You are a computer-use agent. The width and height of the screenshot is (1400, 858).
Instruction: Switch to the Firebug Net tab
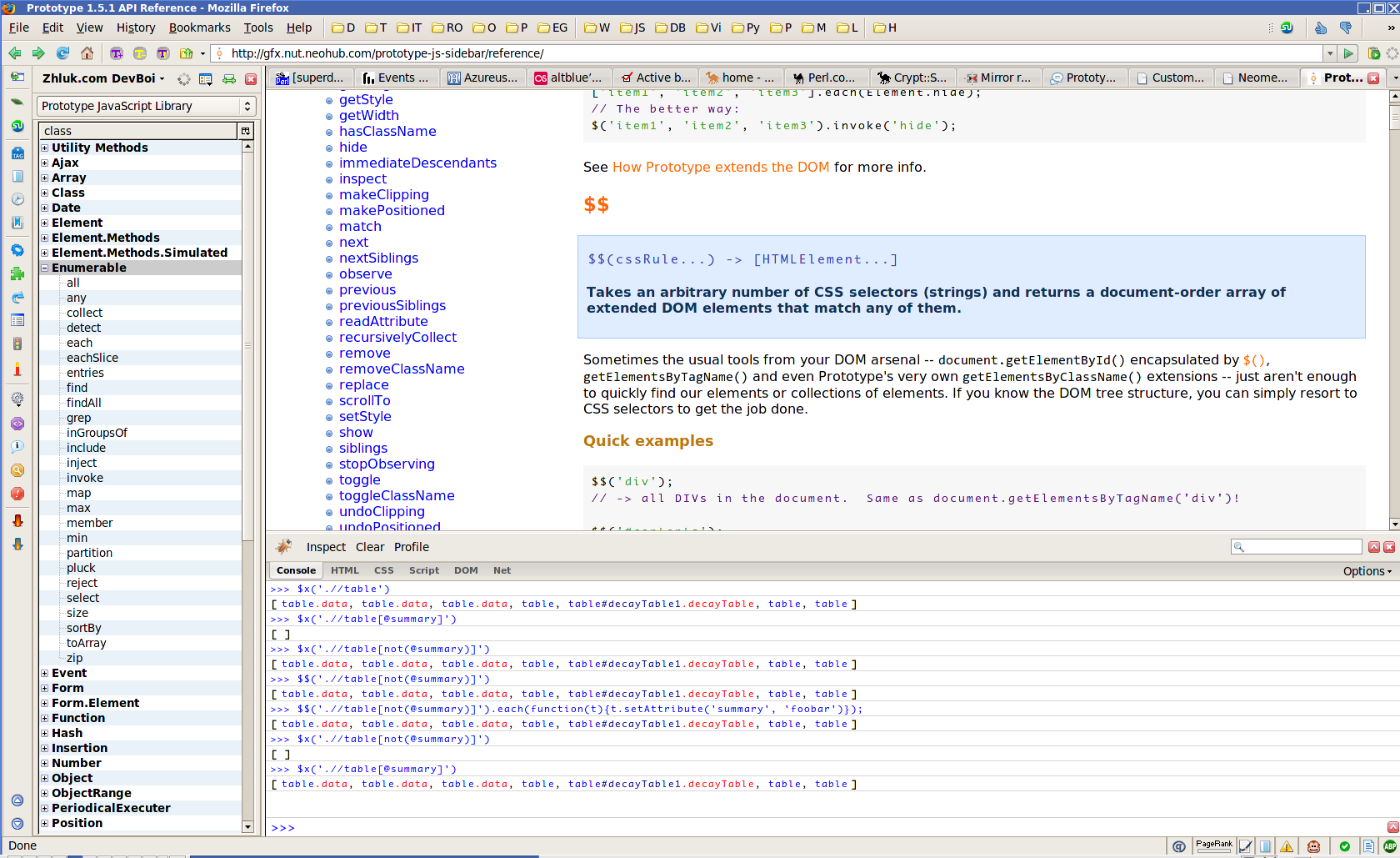[502, 571]
